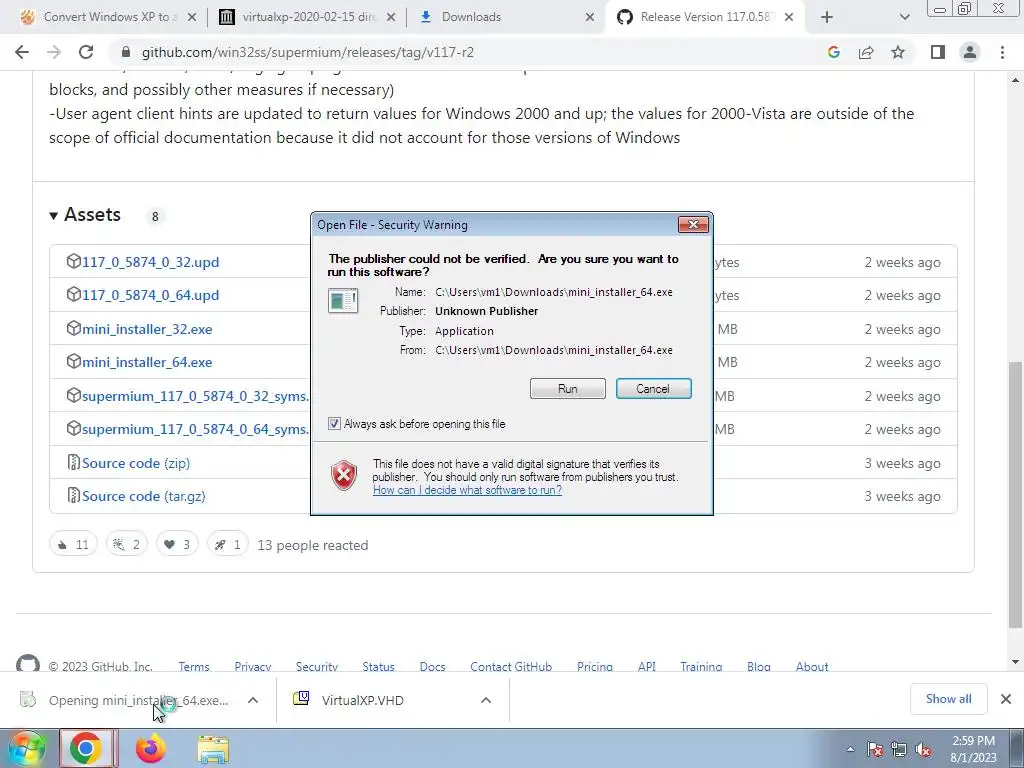The height and width of the screenshot is (768, 1024).
Task: Show hidden tray icons arrow
Action: (x=850, y=749)
